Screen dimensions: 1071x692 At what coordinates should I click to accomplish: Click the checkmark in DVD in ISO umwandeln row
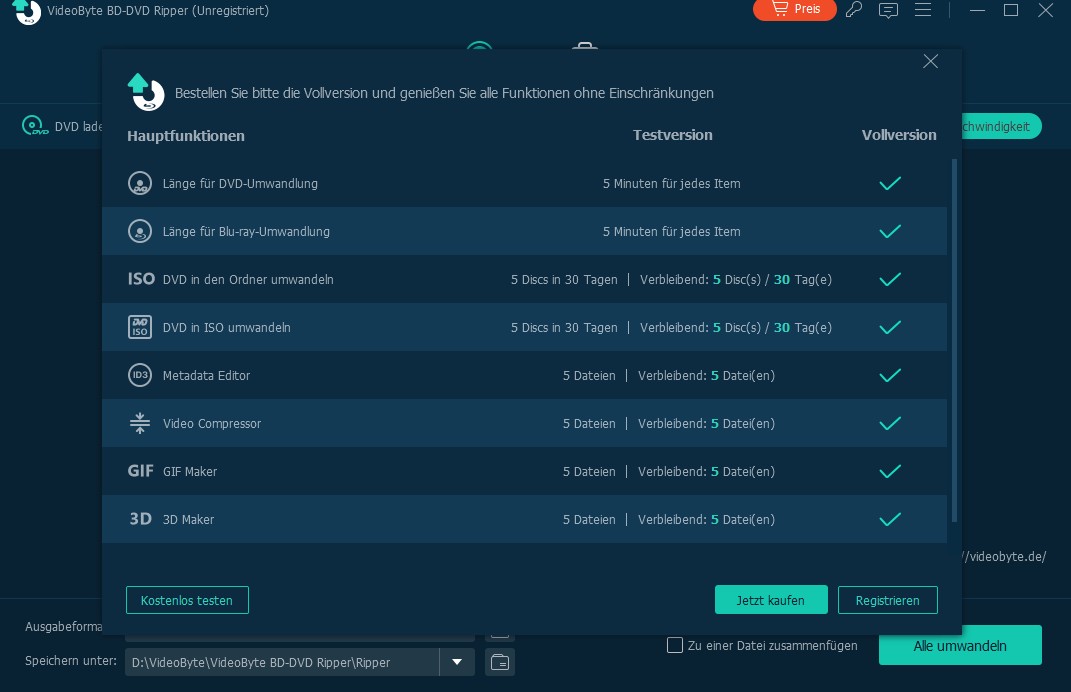(x=890, y=327)
